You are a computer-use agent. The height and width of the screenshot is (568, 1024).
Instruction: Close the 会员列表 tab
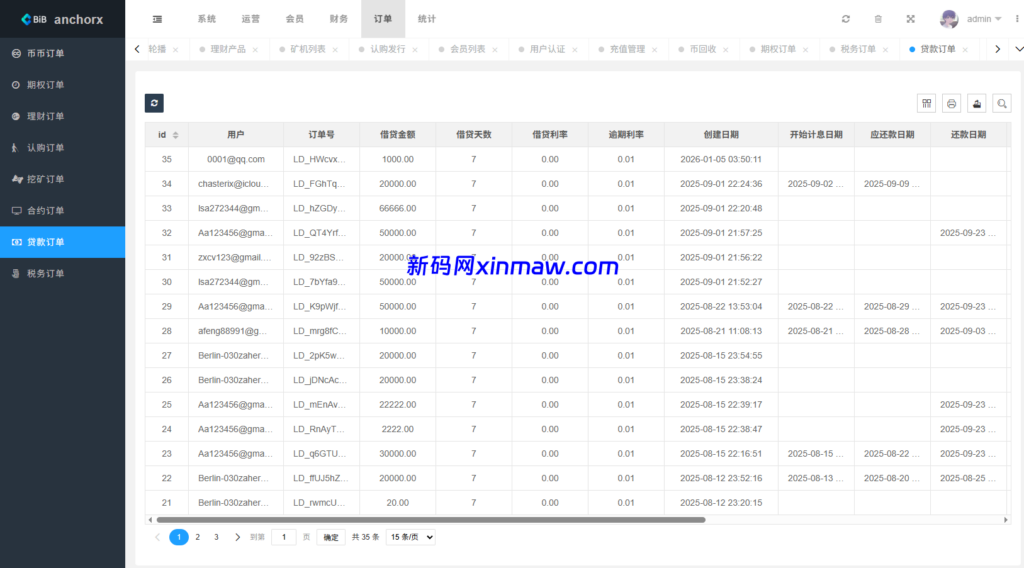(x=494, y=50)
